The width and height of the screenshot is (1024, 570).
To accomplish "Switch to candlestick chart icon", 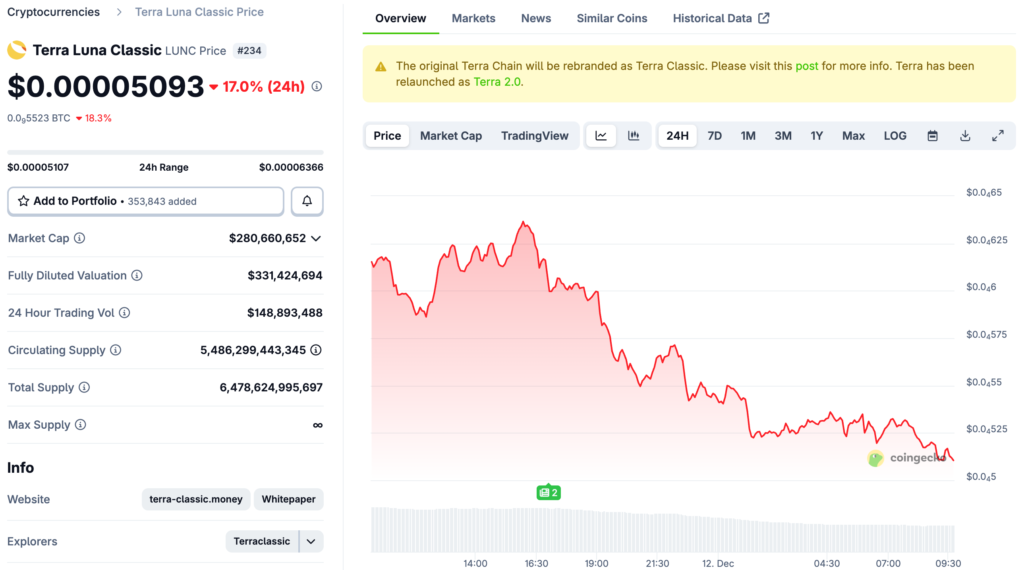I will [x=633, y=136].
